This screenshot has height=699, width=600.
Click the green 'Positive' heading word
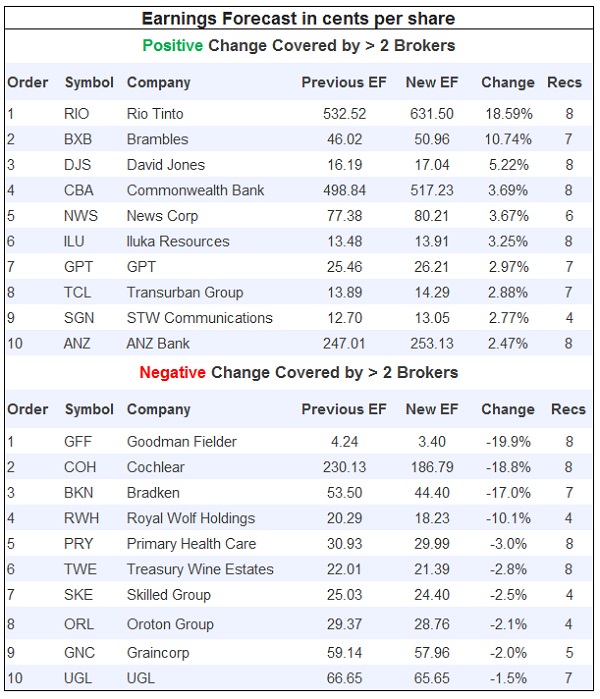173,46
